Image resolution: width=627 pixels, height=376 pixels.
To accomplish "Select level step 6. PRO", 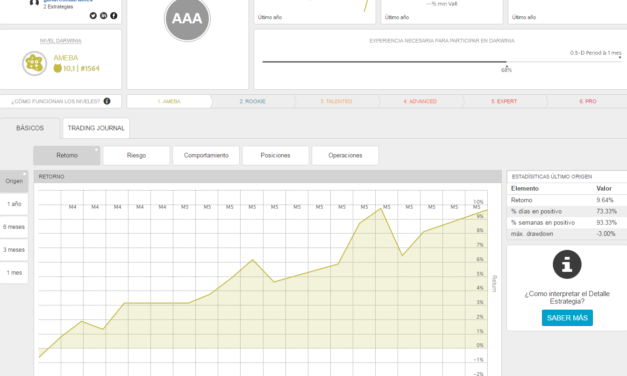I will [x=588, y=102].
